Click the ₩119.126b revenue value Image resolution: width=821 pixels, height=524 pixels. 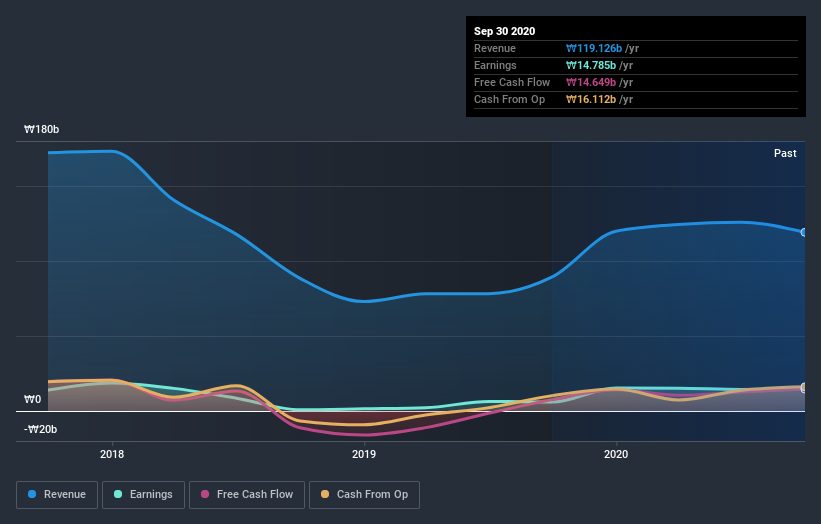pyautogui.click(x=594, y=49)
